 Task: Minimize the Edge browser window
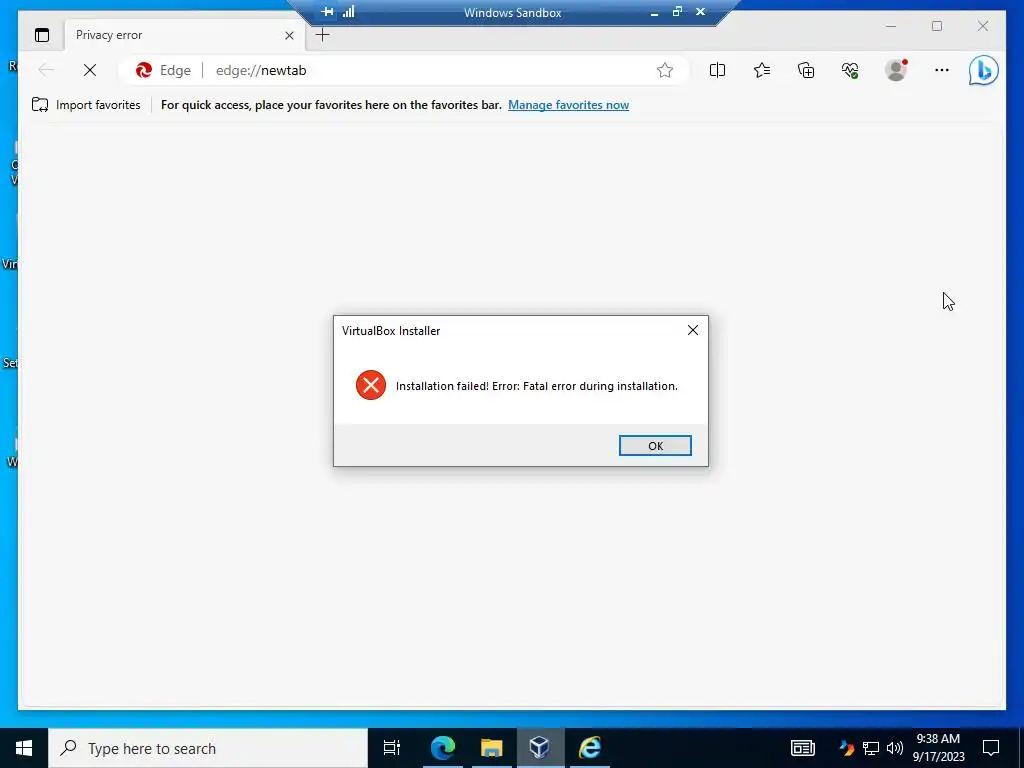(x=891, y=26)
